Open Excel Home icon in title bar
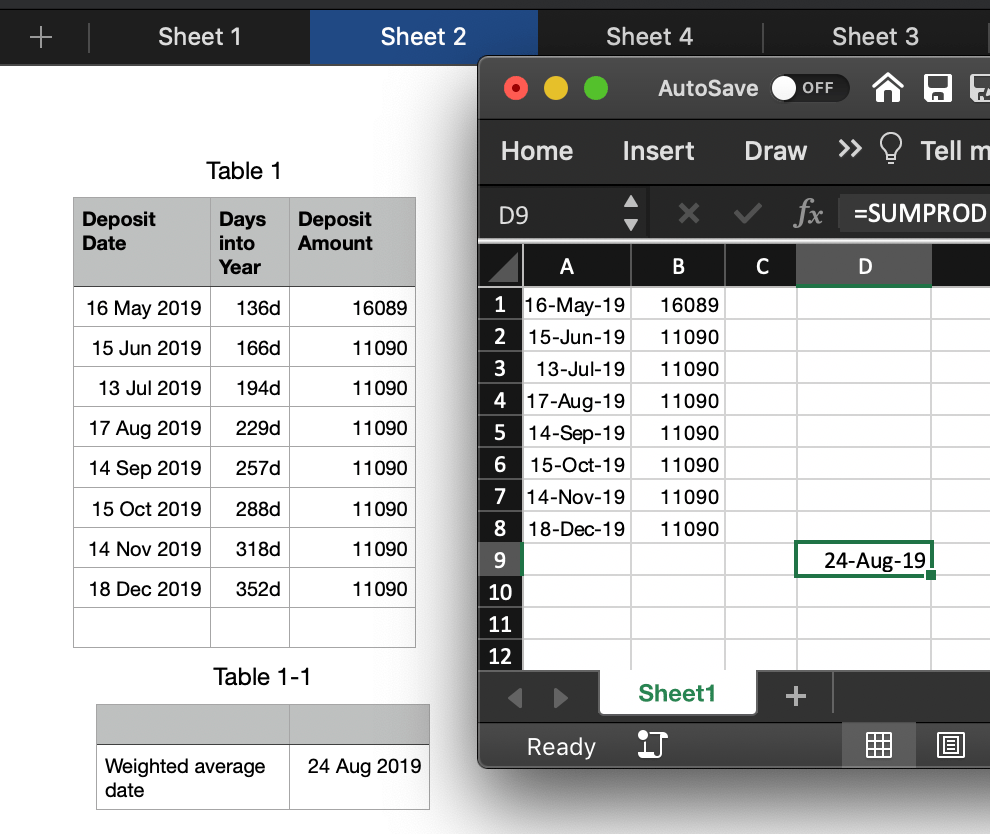 [888, 88]
